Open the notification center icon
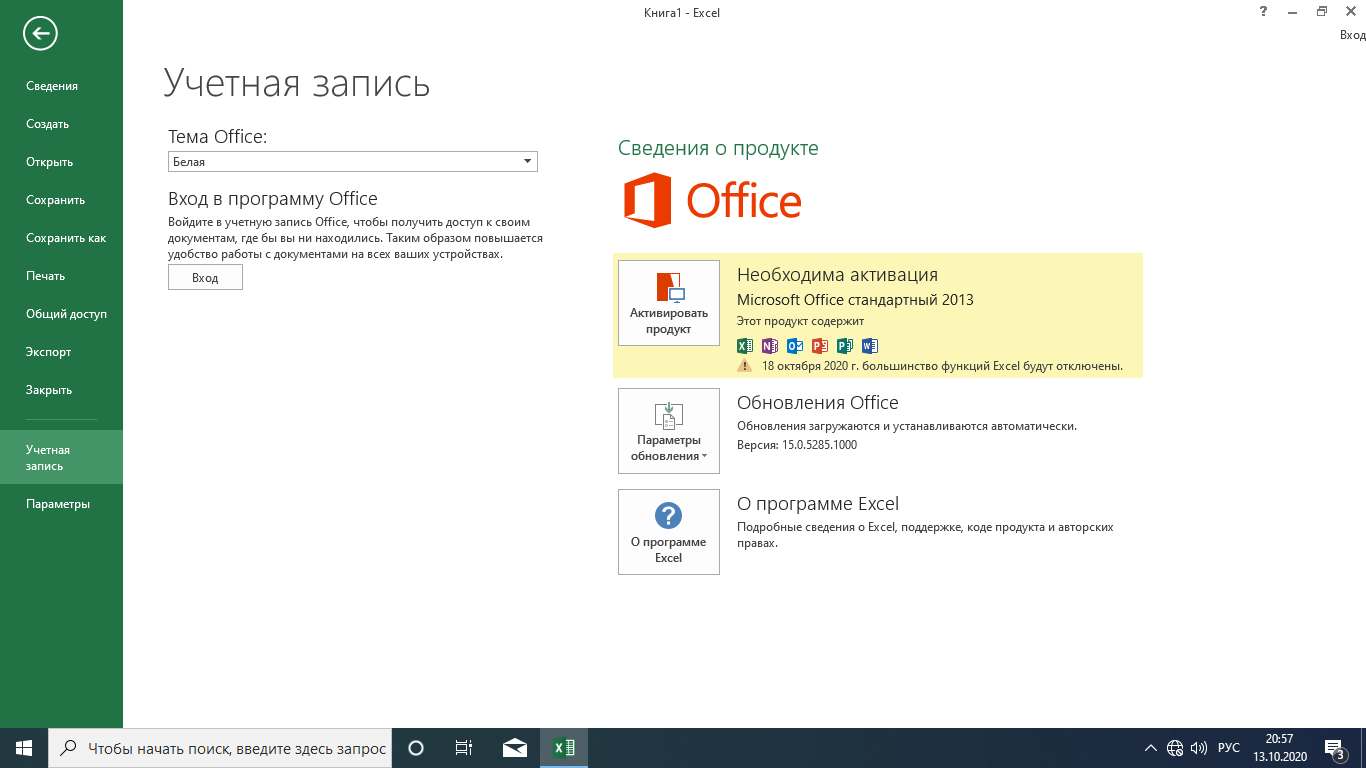 point(1334,748)
